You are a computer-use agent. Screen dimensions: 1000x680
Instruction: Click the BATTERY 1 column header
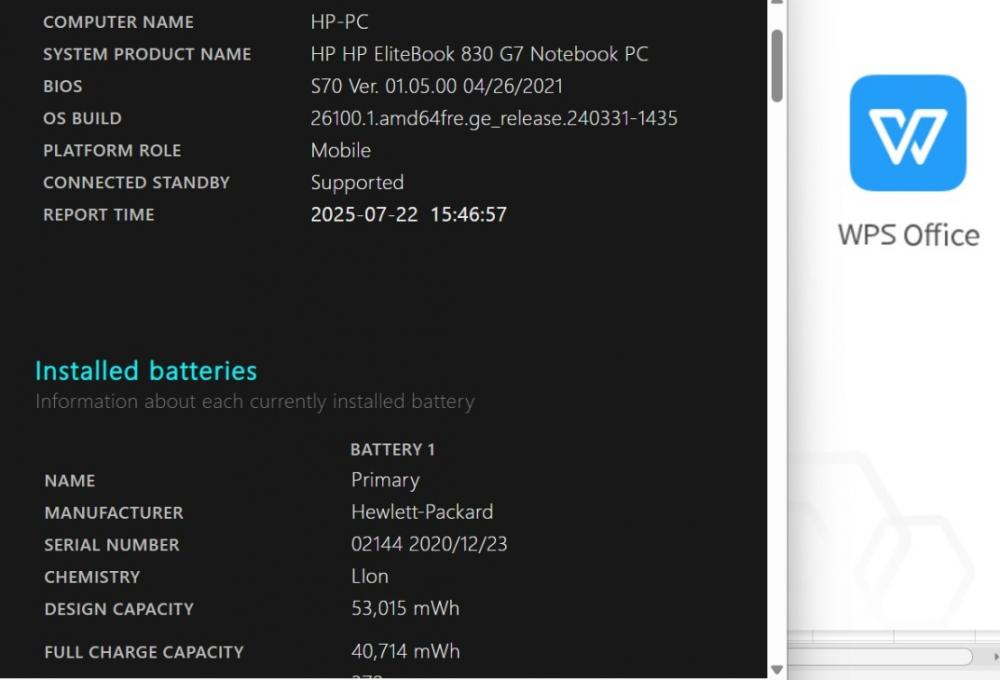[393, 450]
